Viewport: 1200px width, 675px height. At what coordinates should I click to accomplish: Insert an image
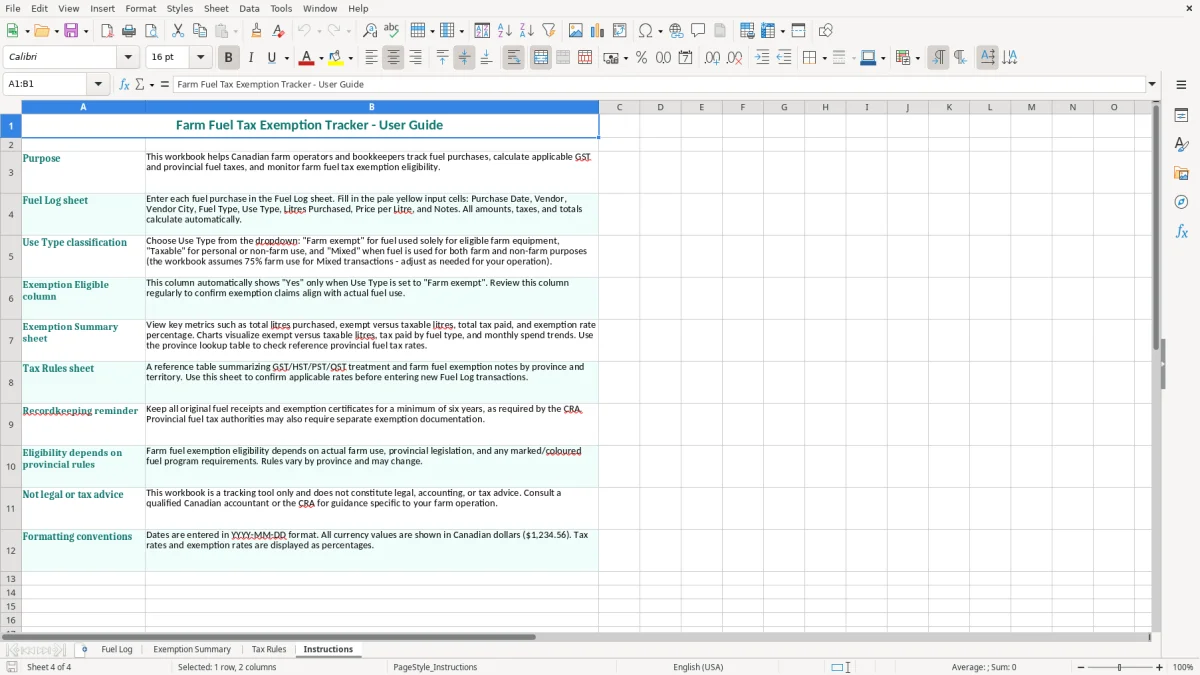click(x=576, y=31)
